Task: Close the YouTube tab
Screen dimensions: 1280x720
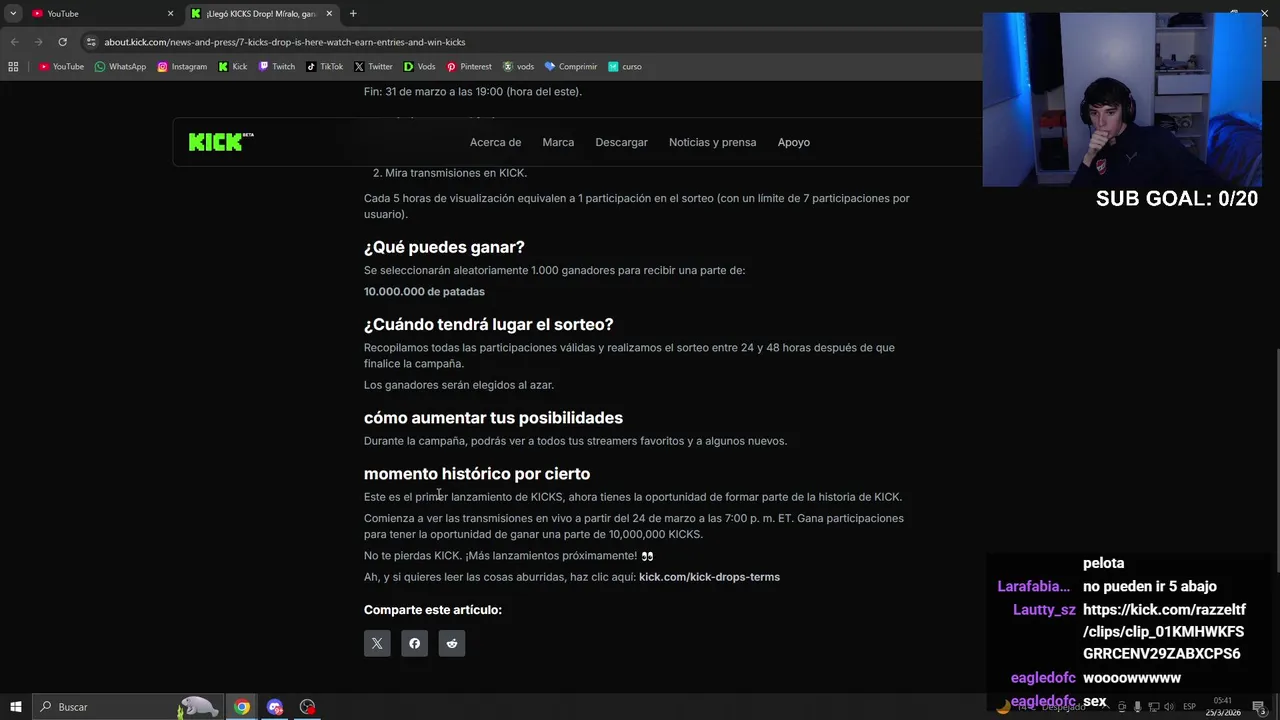Action: 170,14
